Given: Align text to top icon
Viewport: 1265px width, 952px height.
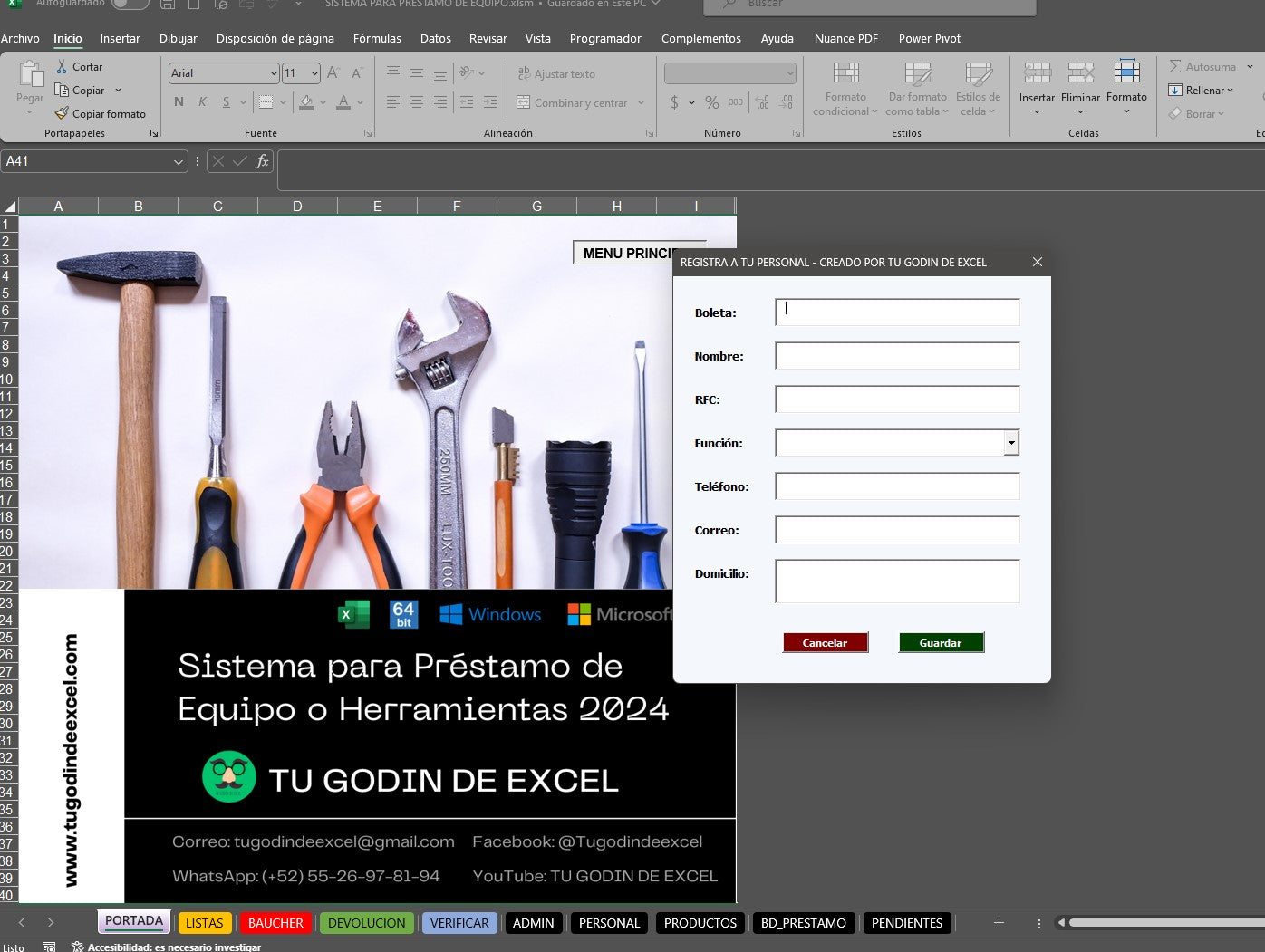Looking at the screenshot, I should coord(393,73).
